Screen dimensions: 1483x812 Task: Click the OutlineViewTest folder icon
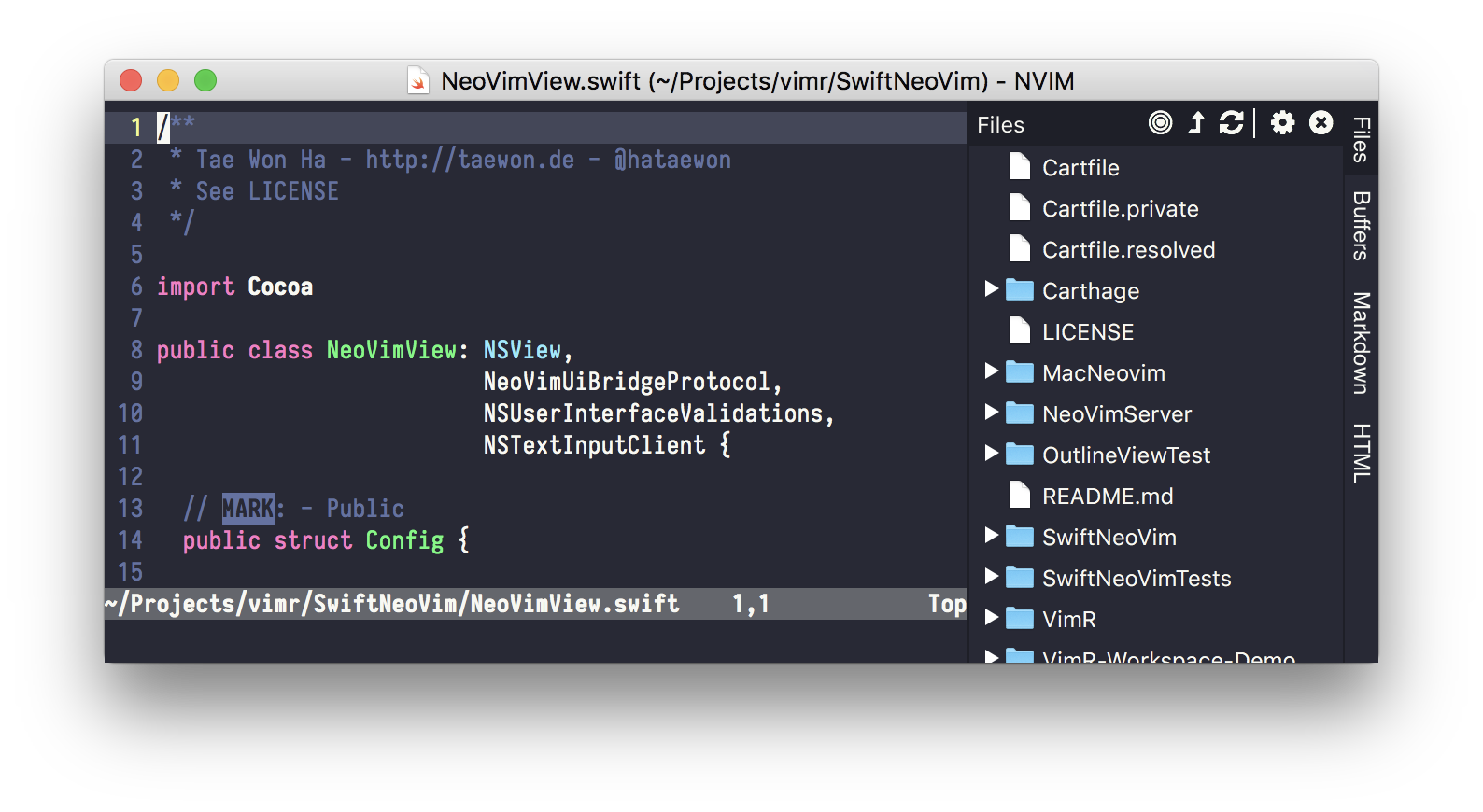click(x=1020, y=455)
